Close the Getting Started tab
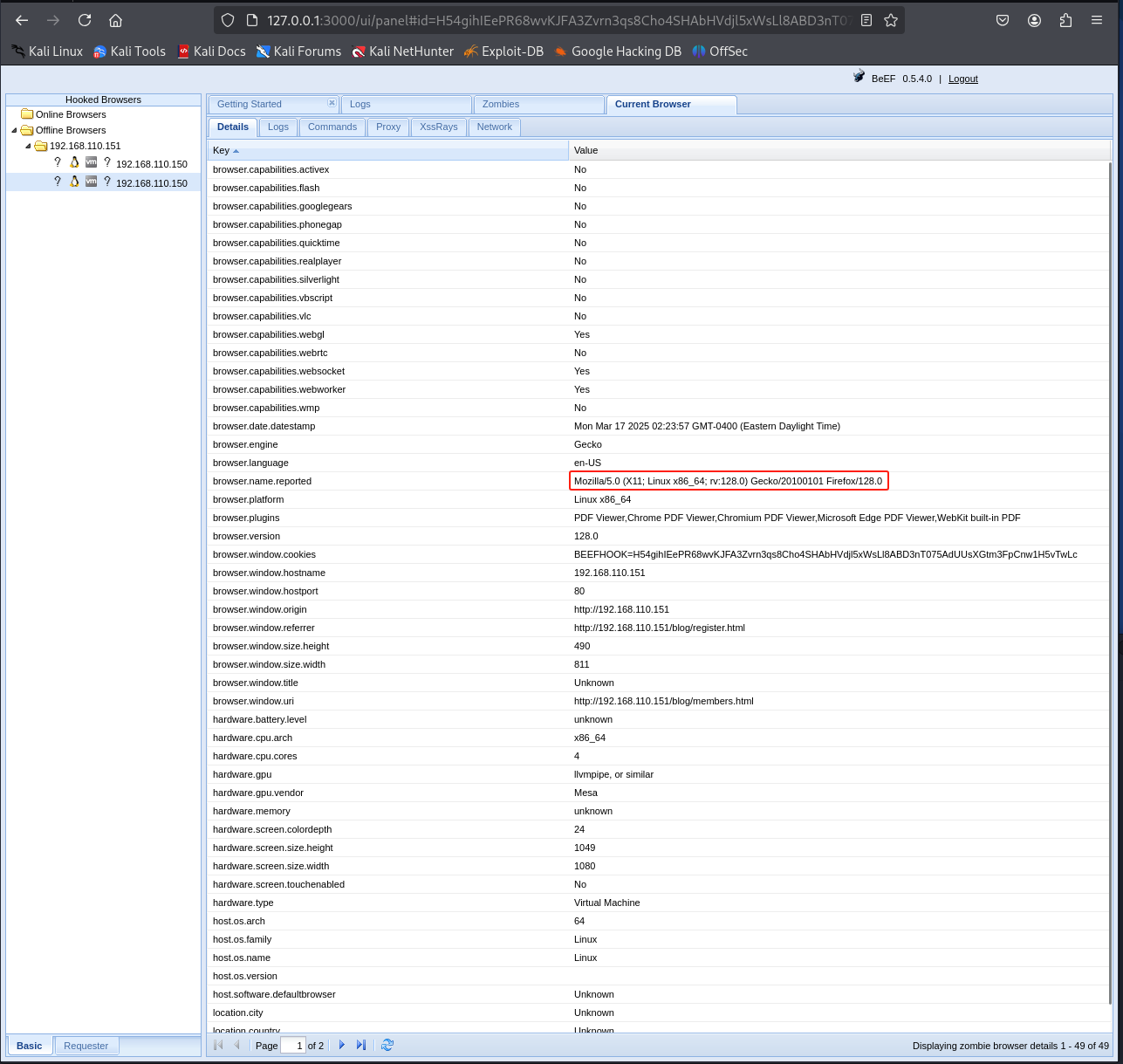Viewport: 1123px width, 1064px height. pyautogui.click(x=332, y=103)
